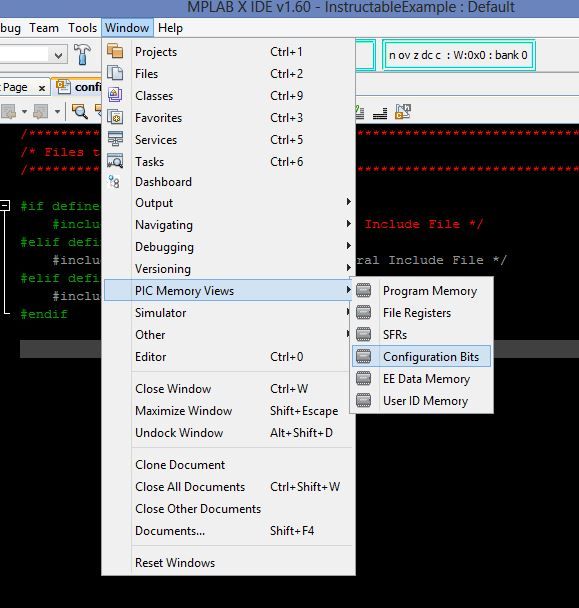Viewport: 579px width, 608px height.
Task: Click the Projects window icon
Action: 115,51
